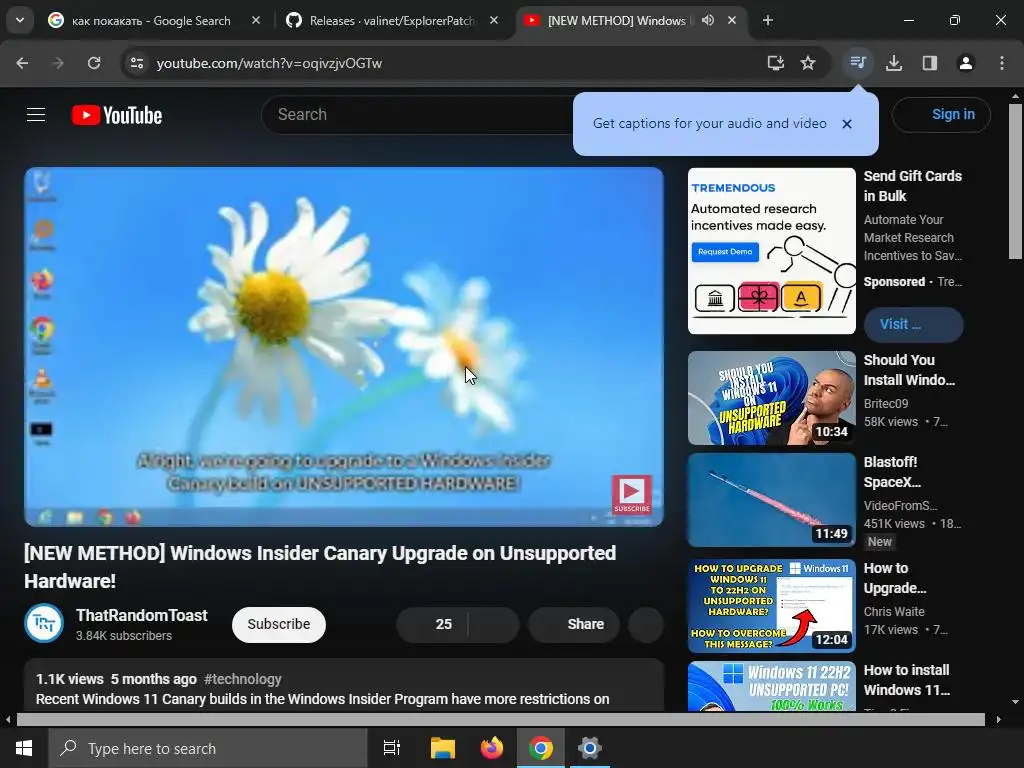The height and width of the screenshot is (768, 1024).
Task: Open the Windows 11 22H2 unsupported PC thumbnail
Action: (x=771, y=686)
